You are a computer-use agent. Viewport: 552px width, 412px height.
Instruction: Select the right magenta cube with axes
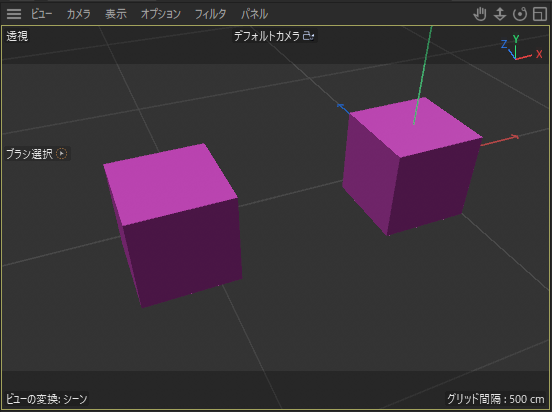412,166
